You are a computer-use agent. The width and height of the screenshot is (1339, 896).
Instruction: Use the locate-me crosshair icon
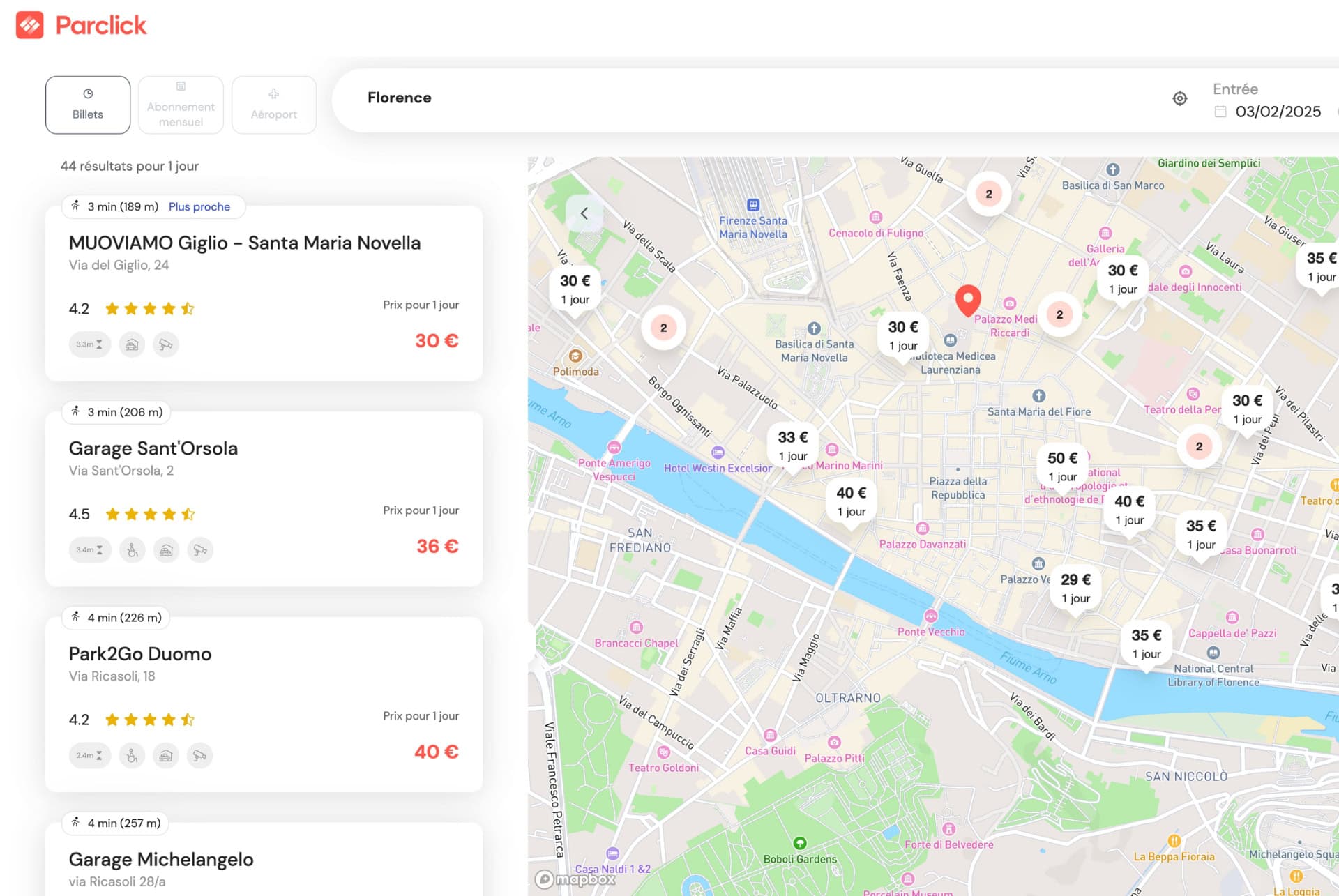[1180, 98]
